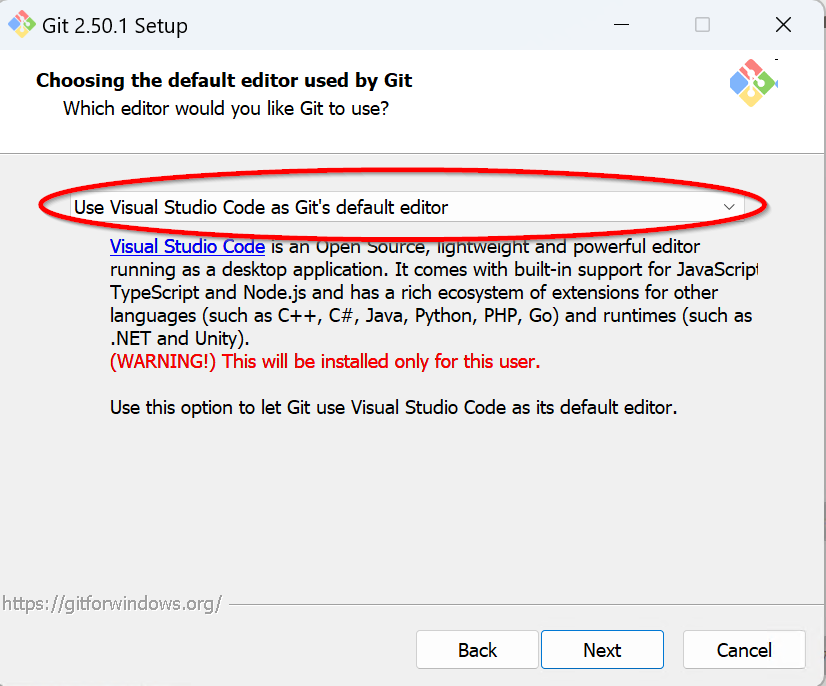Click the Git for Windows logo at top right

pyautogui.click(x=753, y=84)
